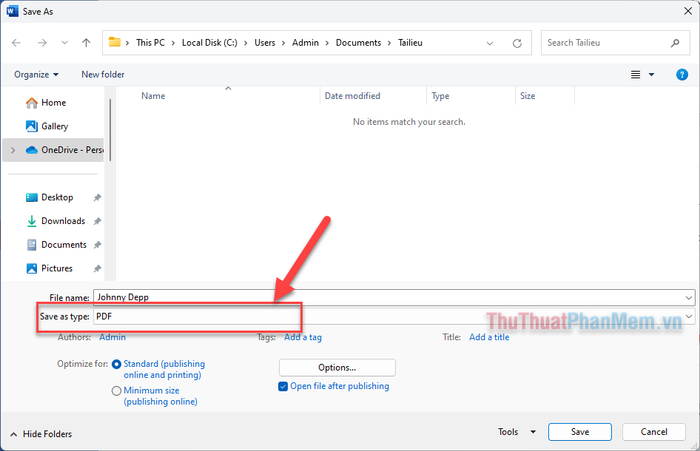The width and height of the screenshot is (700, 451).
Task: Open Downloads quick access folder
Action: coord(63,221)
